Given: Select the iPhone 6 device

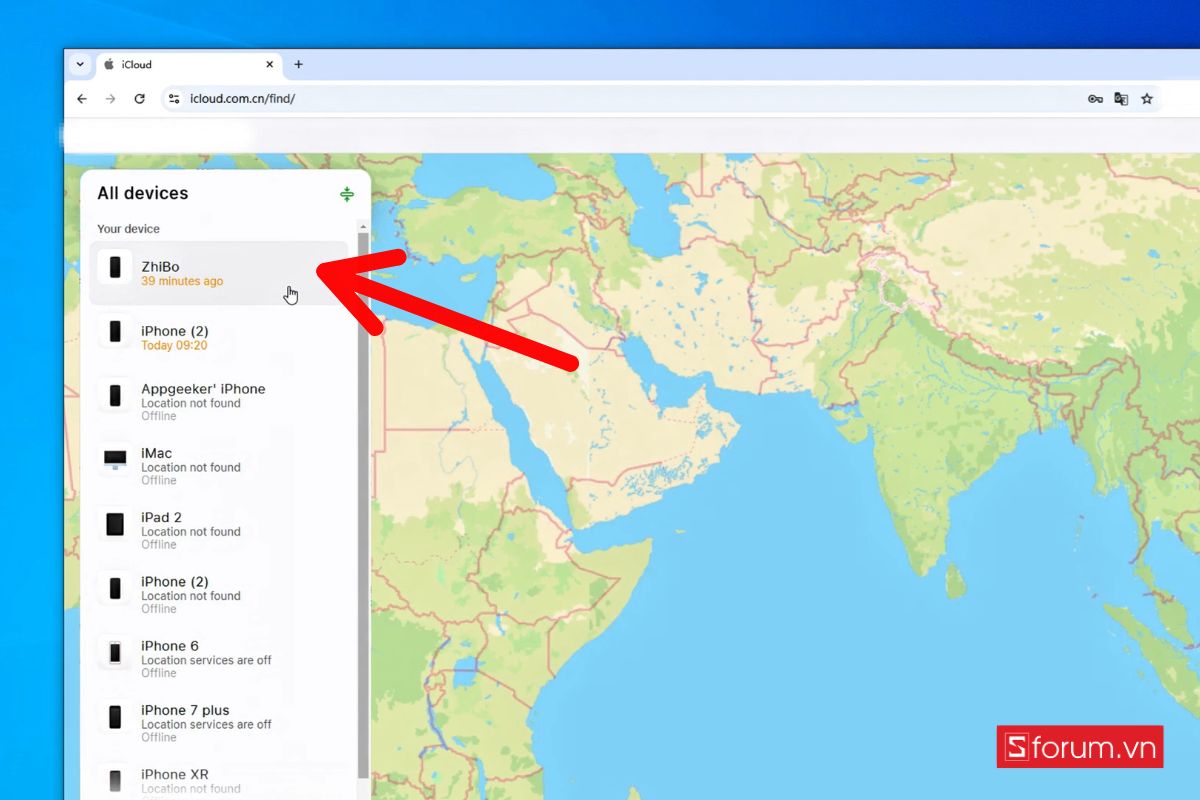Looking at the screenshot, I should click(219, 659).
